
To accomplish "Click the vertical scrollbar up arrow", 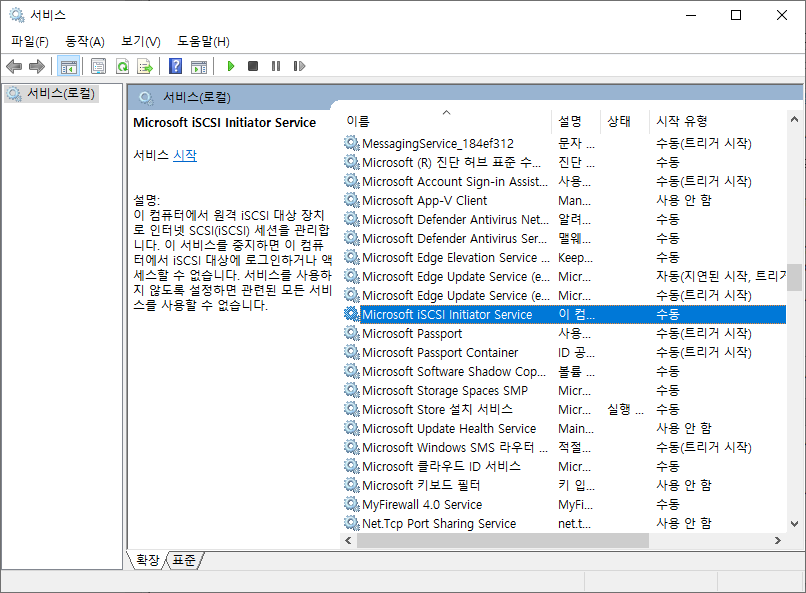I will (794, 120).
